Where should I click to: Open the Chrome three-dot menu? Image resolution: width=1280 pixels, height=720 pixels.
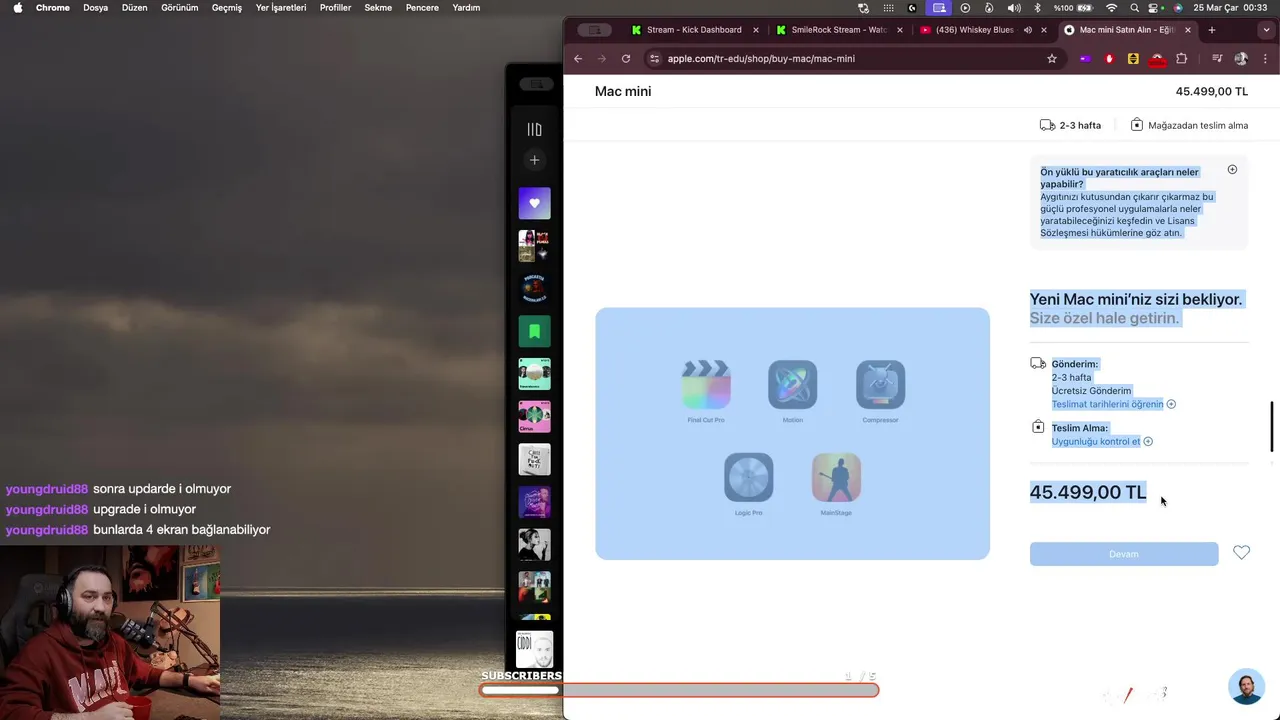click(1265, 59)
